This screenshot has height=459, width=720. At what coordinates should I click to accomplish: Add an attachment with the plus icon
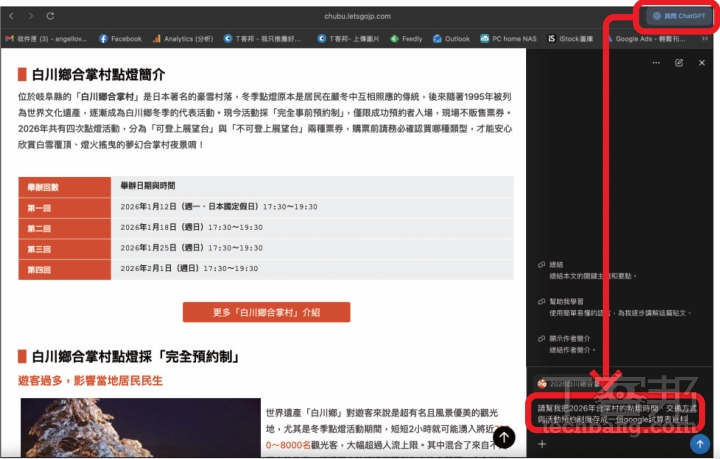[542, 444]
